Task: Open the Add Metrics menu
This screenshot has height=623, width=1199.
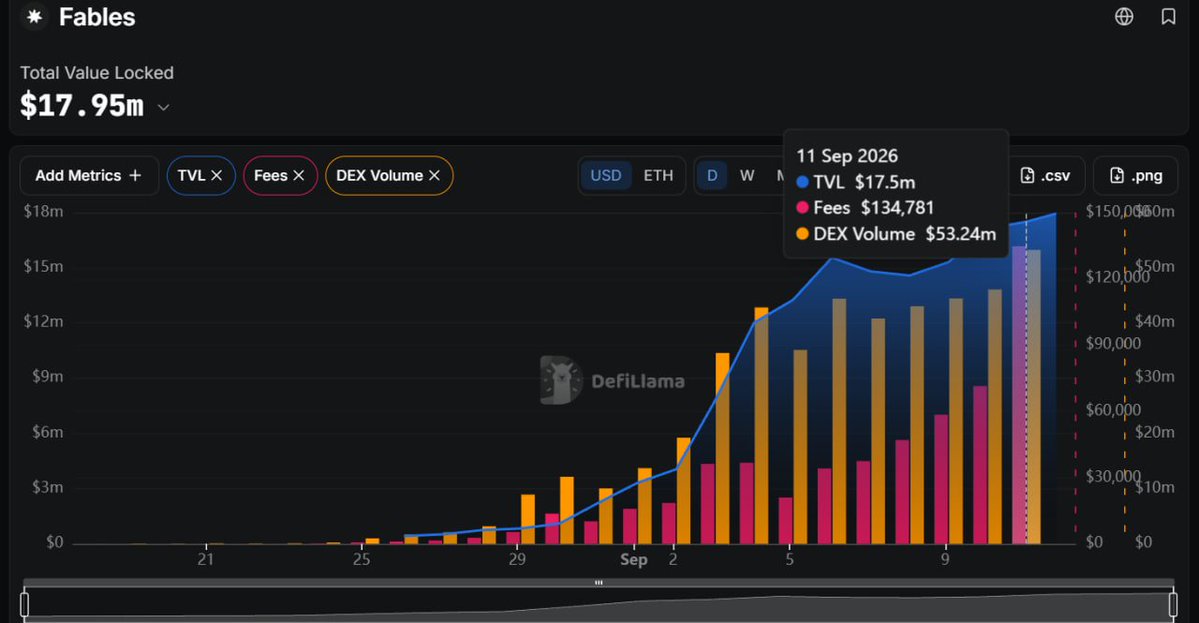Action: click(89, 176)
